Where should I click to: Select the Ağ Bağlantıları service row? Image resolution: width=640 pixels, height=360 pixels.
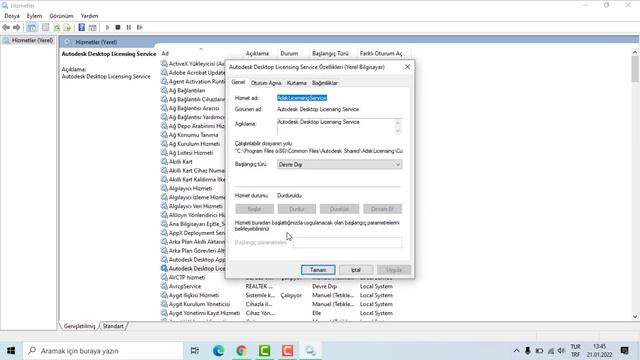point(187,91)
